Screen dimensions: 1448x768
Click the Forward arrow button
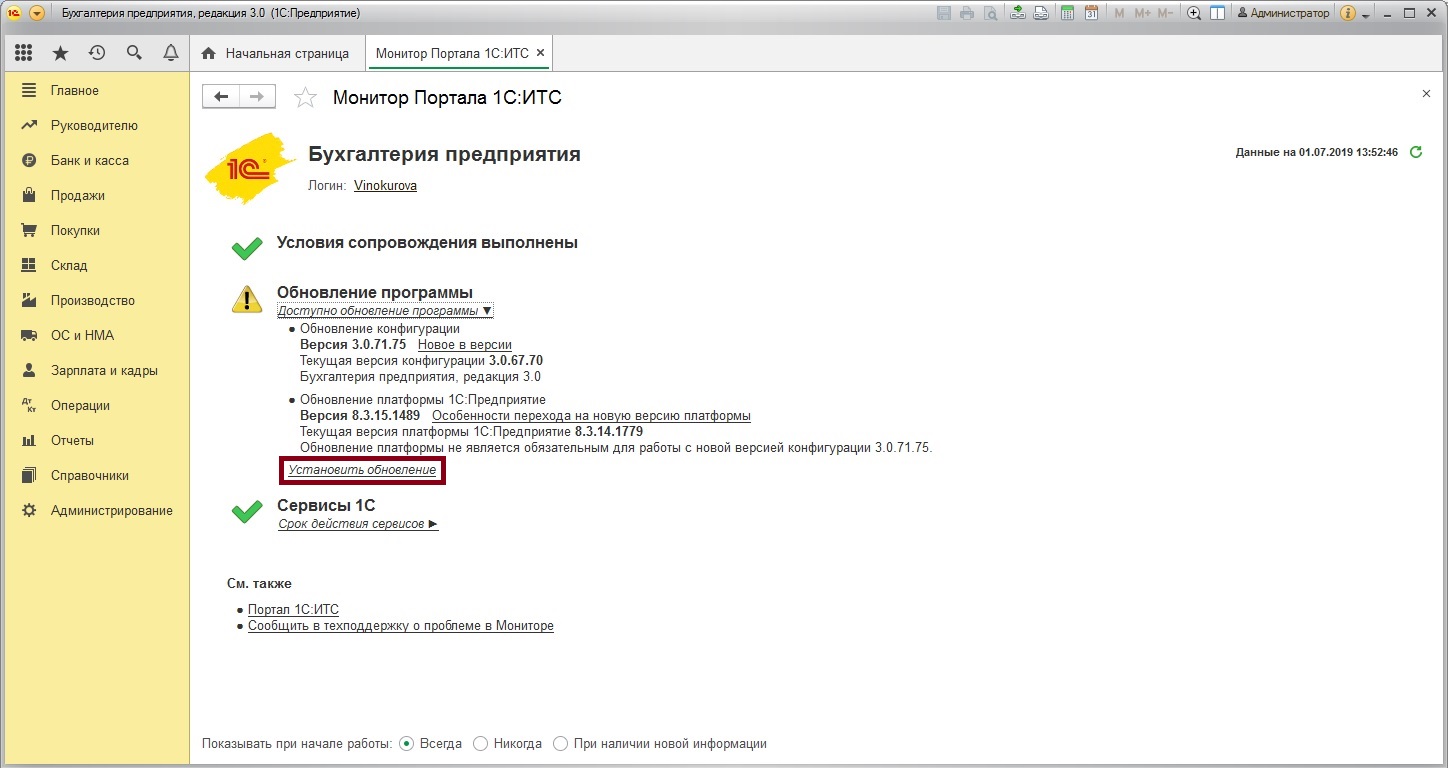coord(257,96)
